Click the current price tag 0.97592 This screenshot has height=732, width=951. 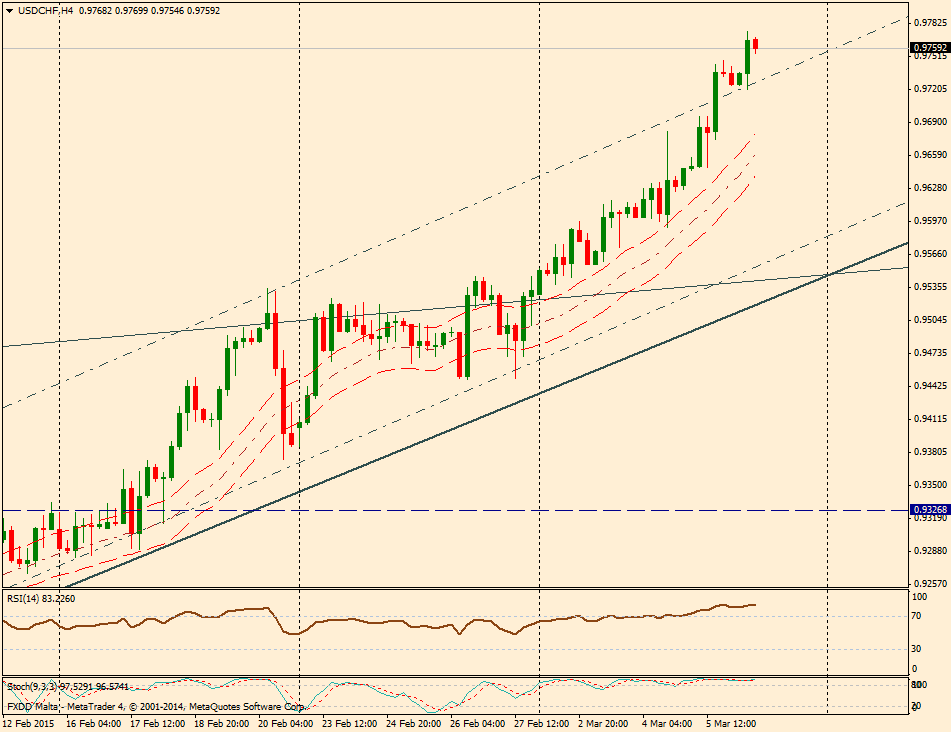pyautogui.click(x=929, y=47)
